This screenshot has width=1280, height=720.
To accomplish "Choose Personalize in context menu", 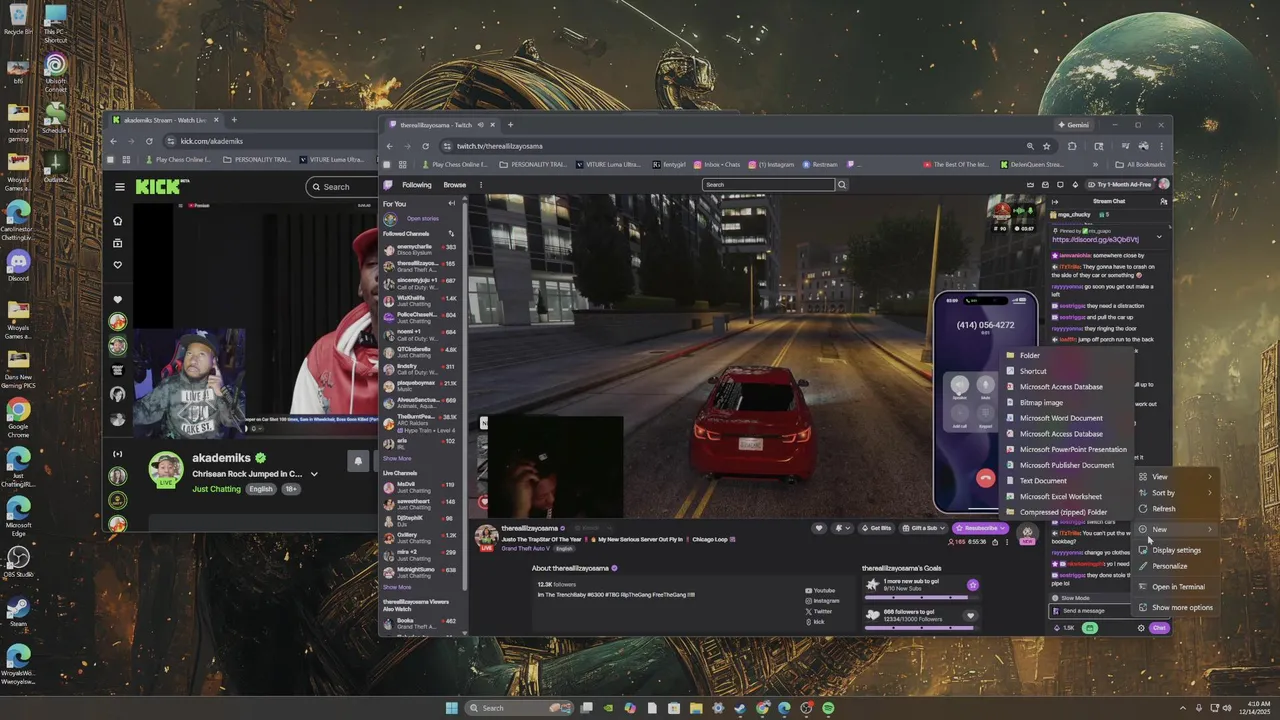I will point(1176,566).
